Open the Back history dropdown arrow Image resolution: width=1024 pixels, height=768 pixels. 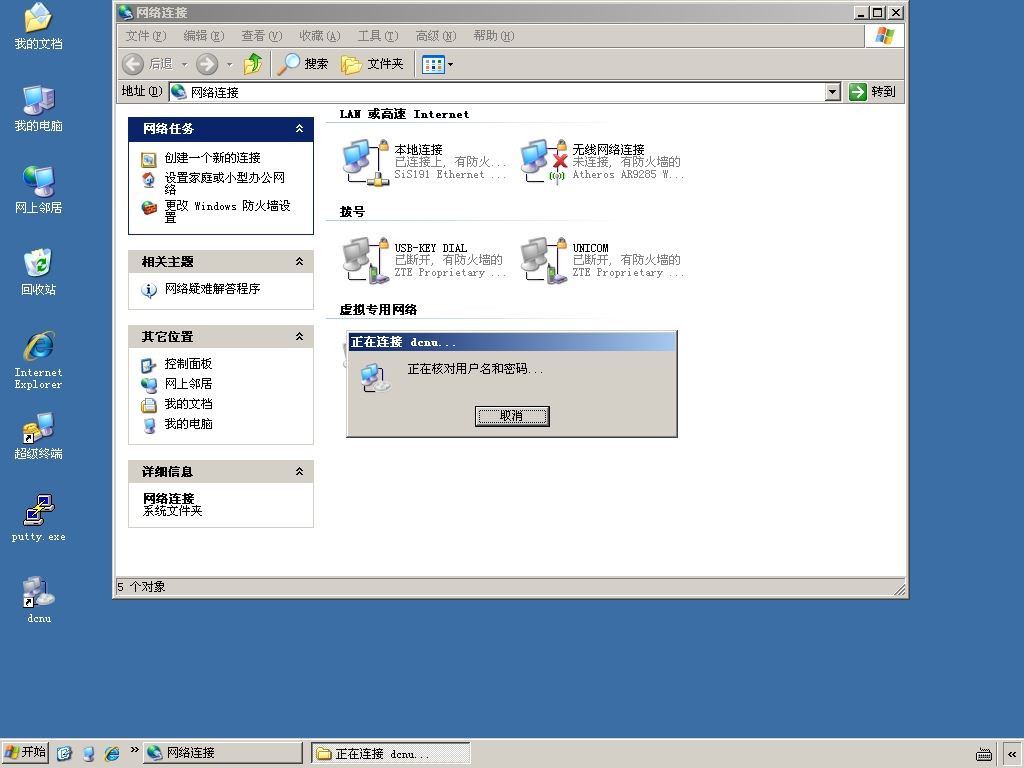coord(184,64)
